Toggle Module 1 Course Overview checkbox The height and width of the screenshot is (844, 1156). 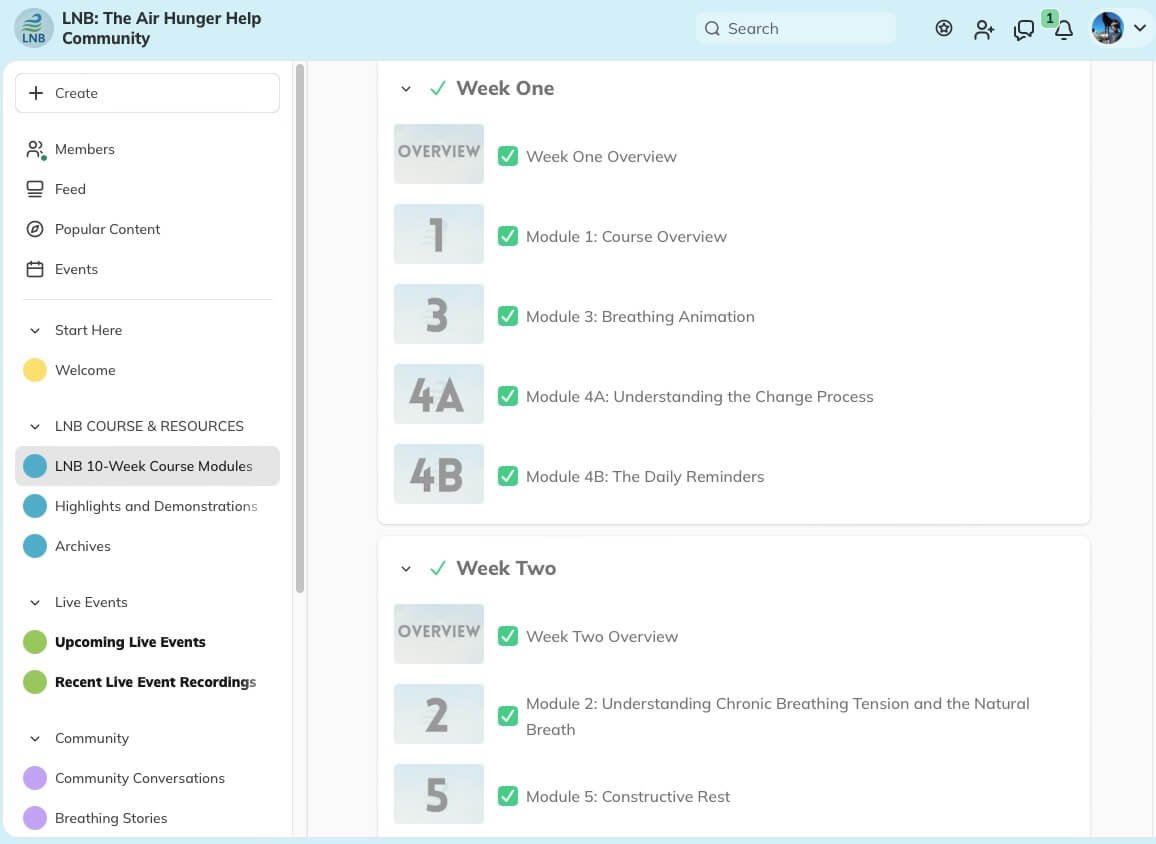tap(507, 236)
